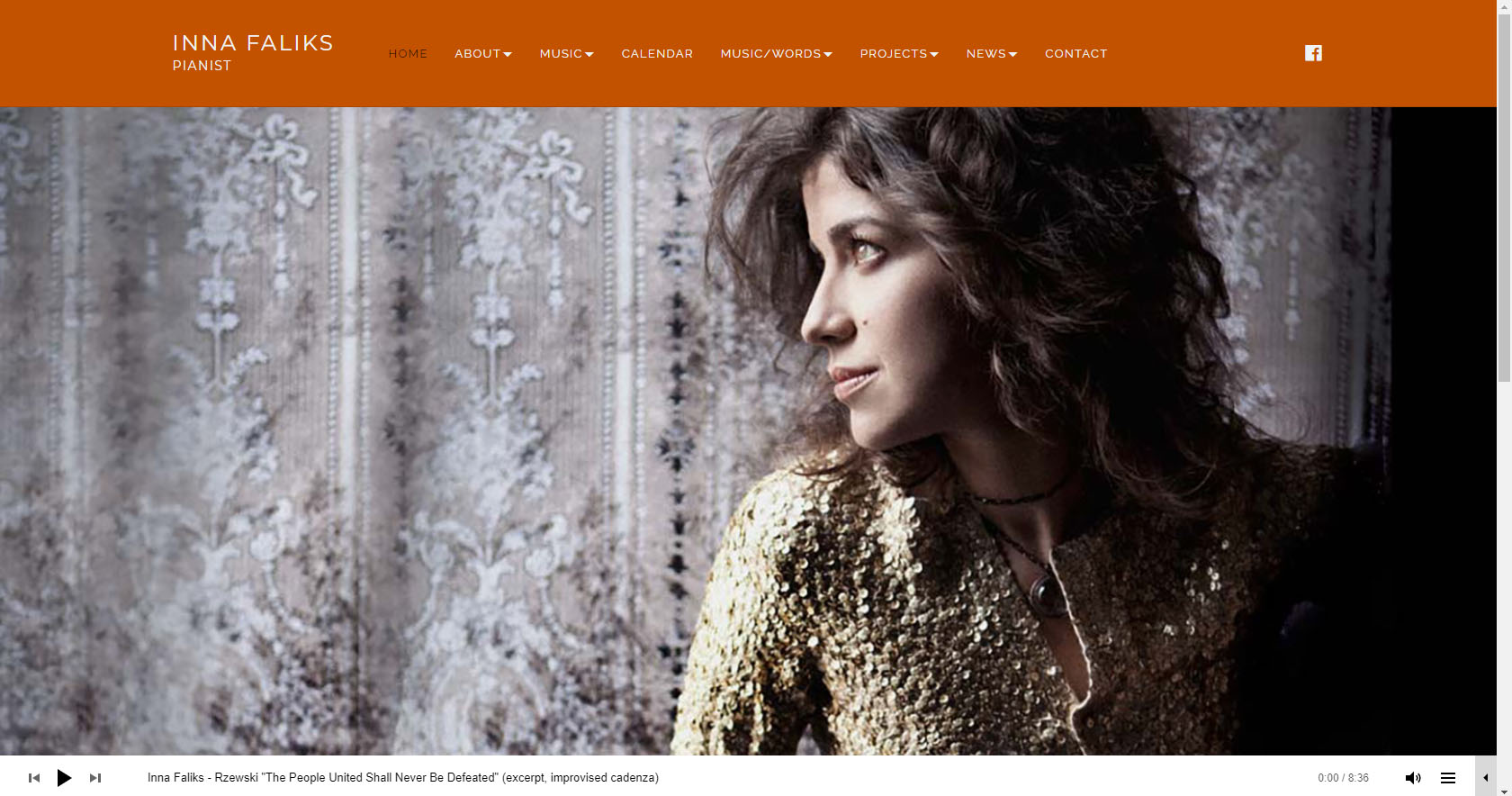Collapse the audio player bar arrow
The height and width of the screenshot is (796, 1512).
(1485, 778)
